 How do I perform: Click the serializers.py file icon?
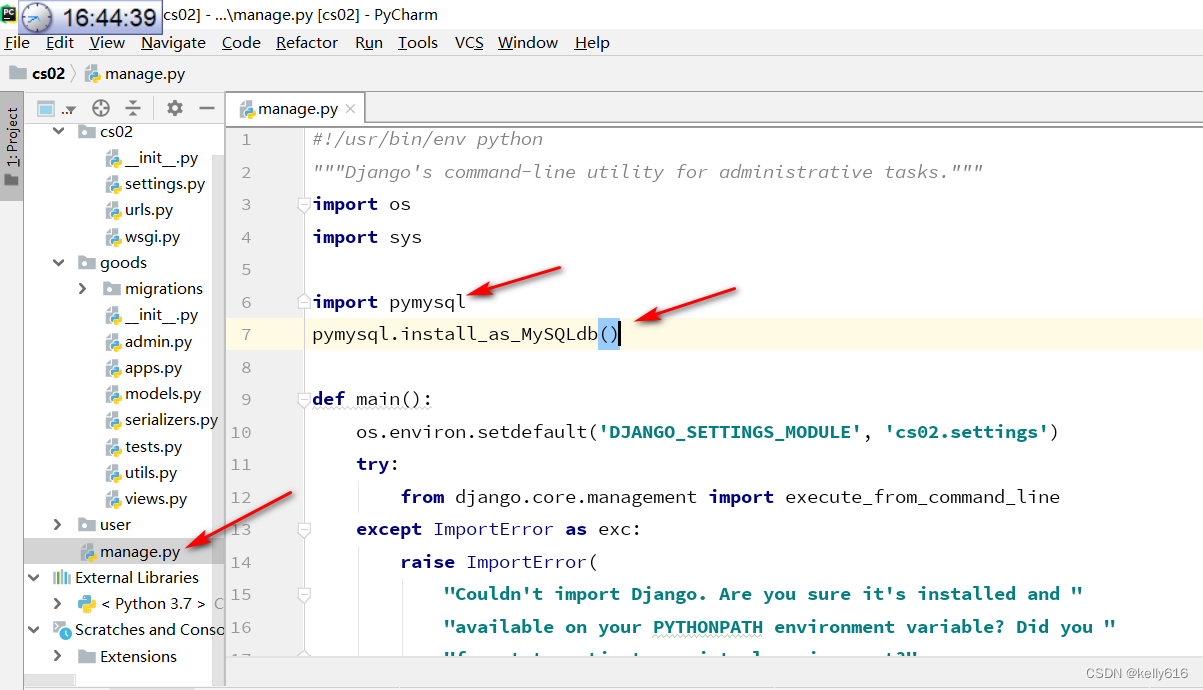coord(113,419)
